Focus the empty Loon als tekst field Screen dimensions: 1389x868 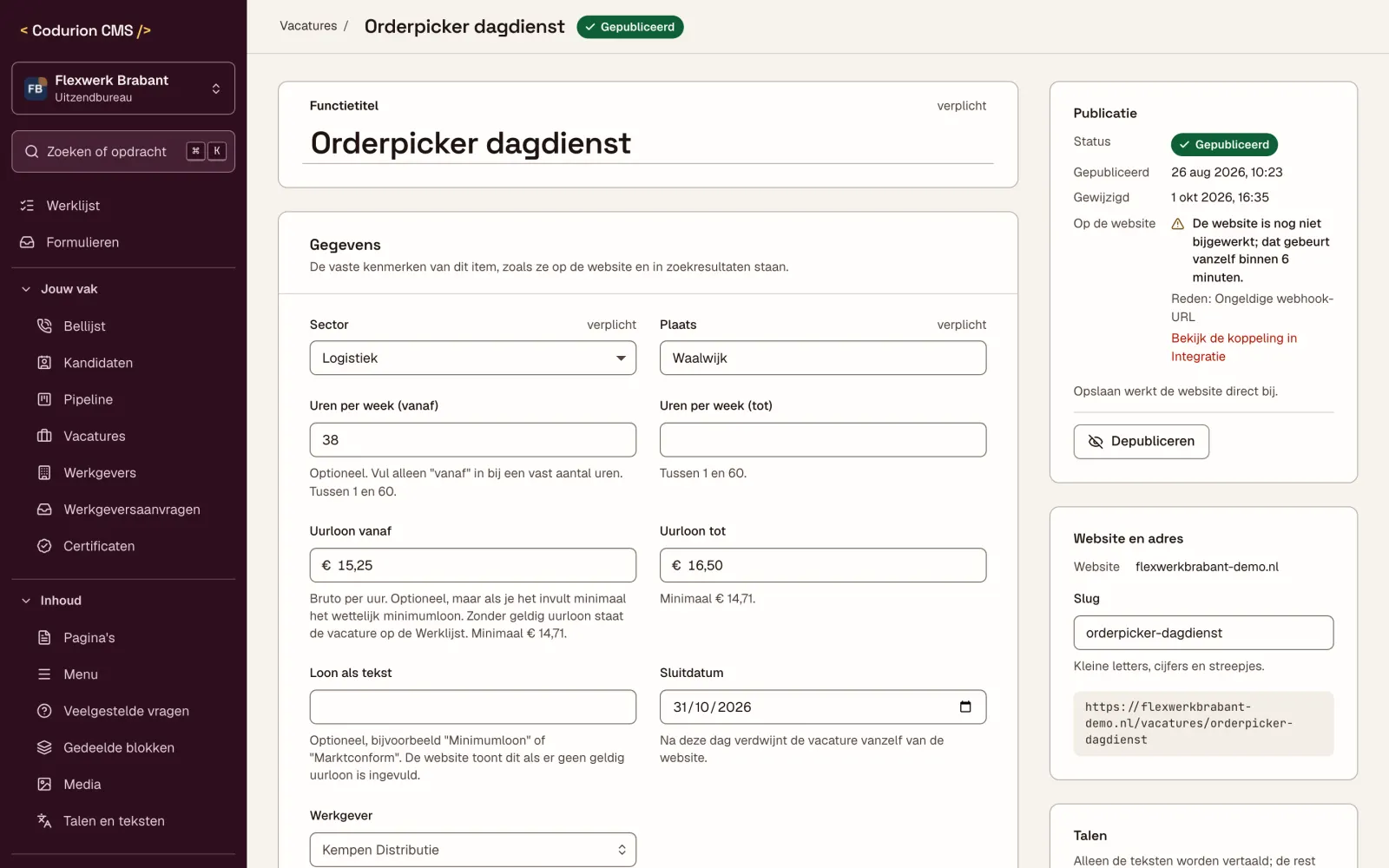pyautogui.click(x=473, y=707)
